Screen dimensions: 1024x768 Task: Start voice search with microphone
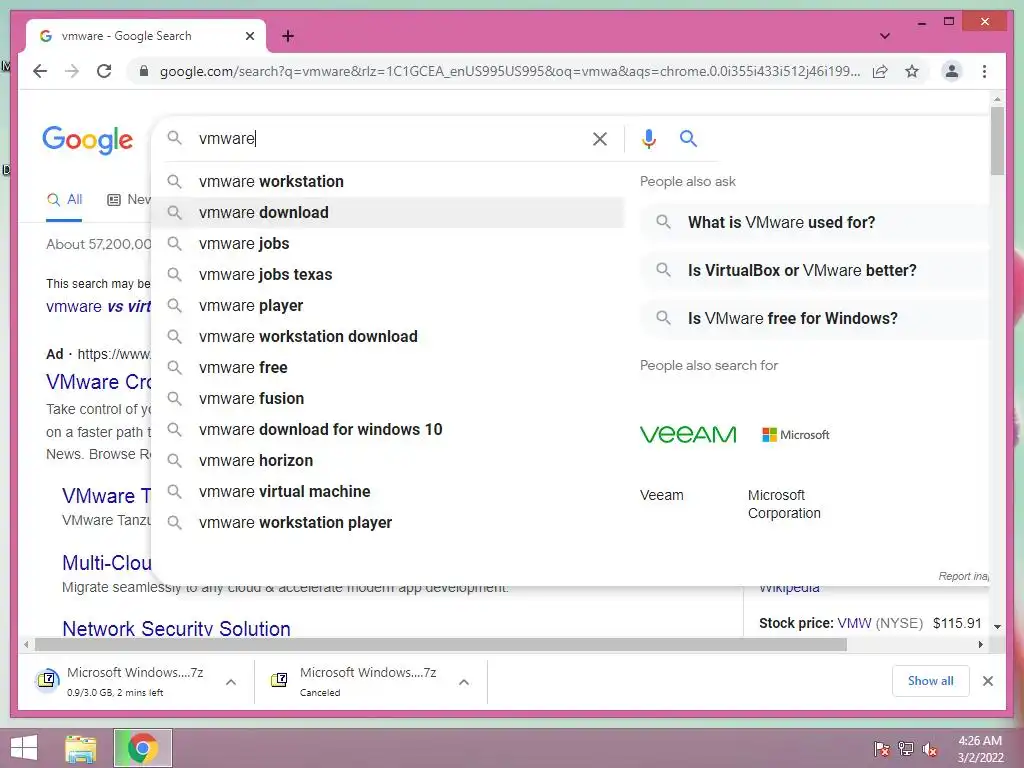(x=648, y=138)
